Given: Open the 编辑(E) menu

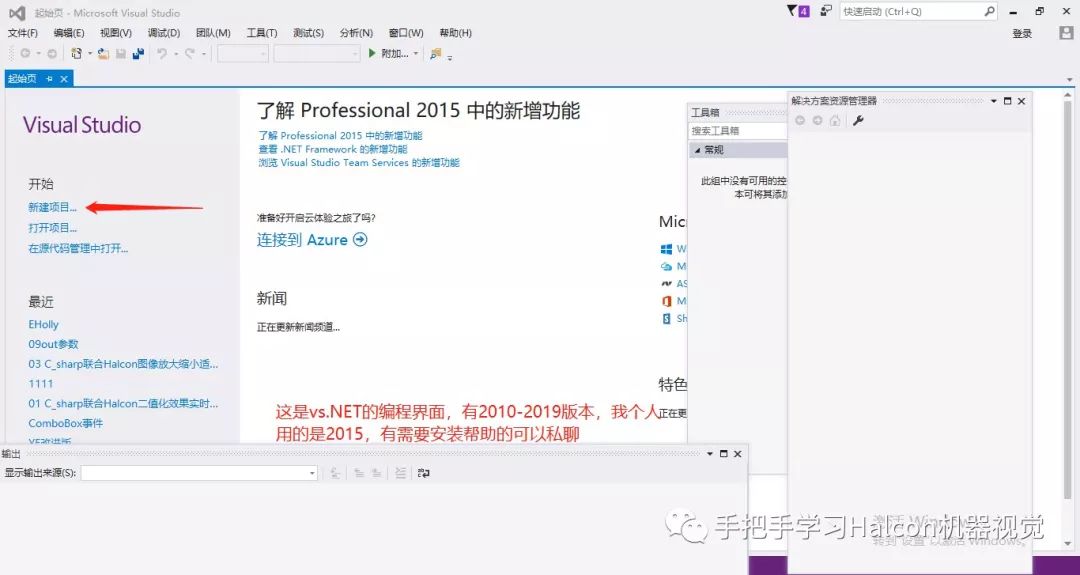Looking at the screenshot, I should tap(69, 32).
